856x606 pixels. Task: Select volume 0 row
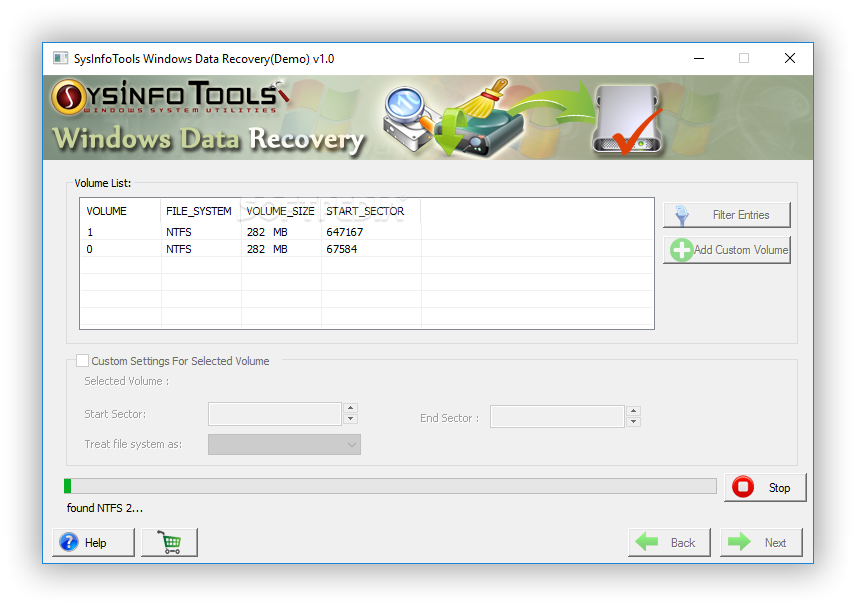coord(367,249)
